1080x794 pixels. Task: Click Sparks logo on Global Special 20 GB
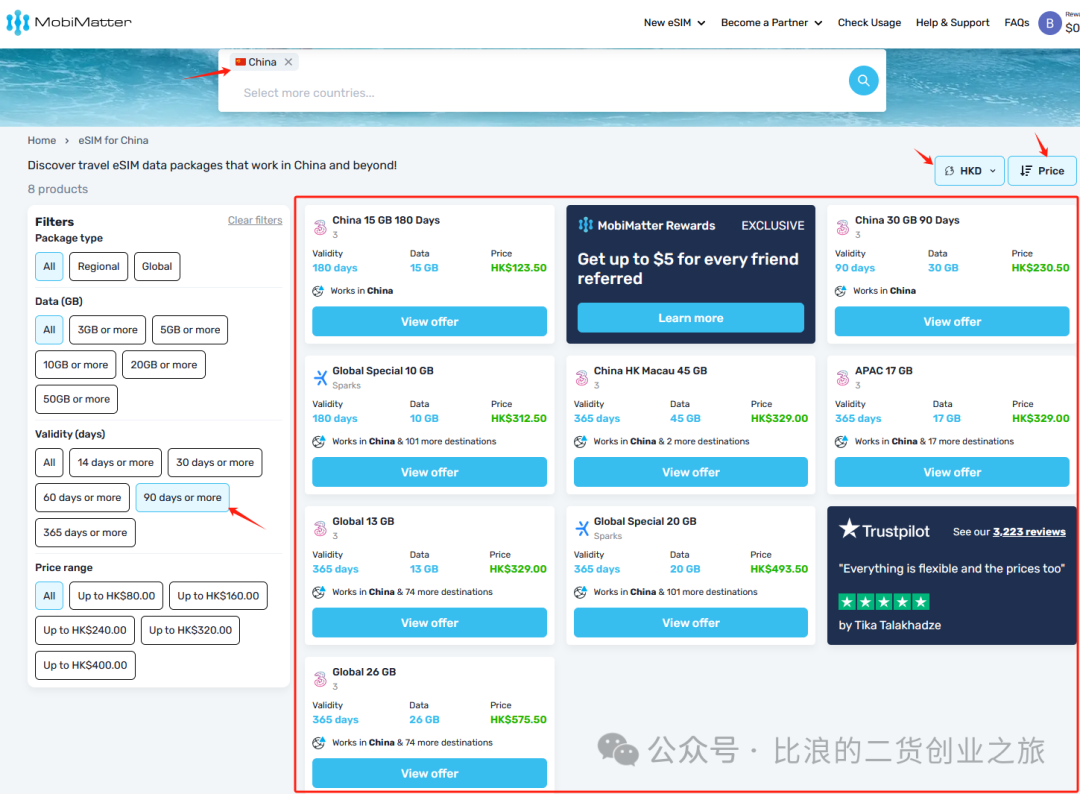click(582, 528)
